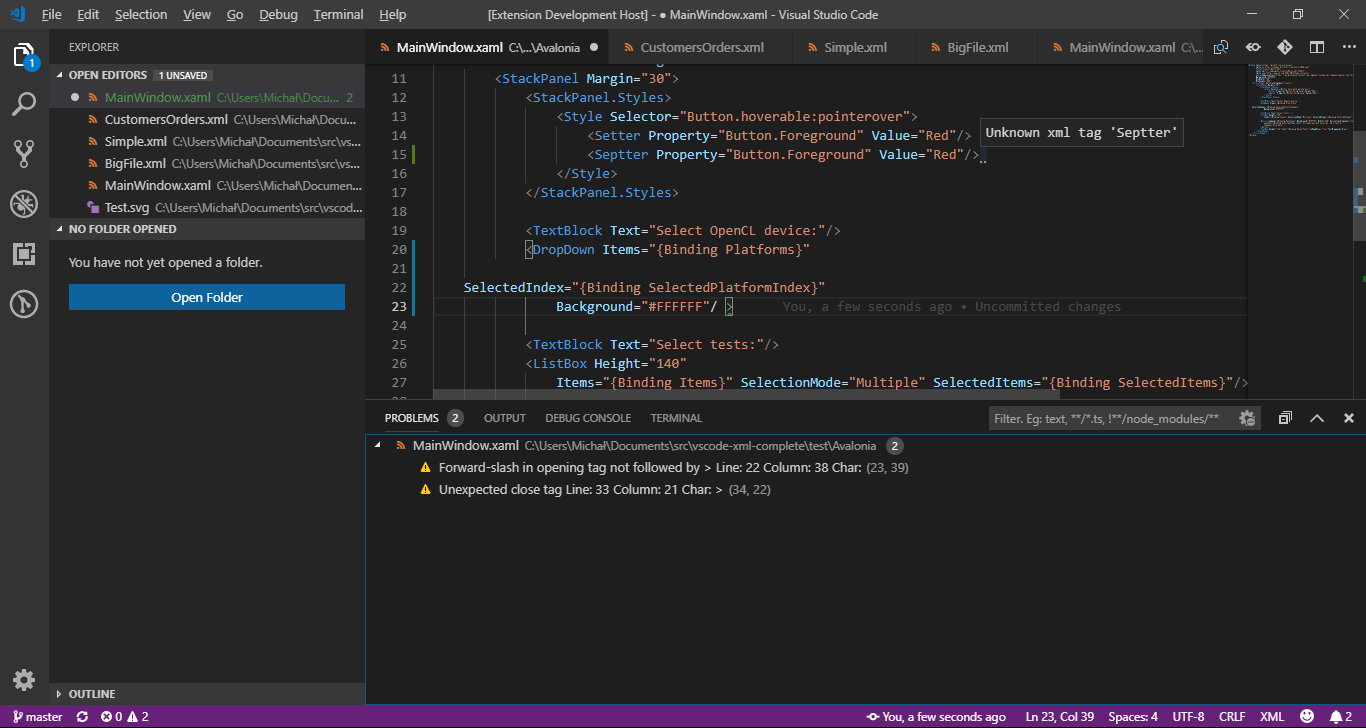Open the Extensions view
The image size is (1366, 728).
click(24, 254)
